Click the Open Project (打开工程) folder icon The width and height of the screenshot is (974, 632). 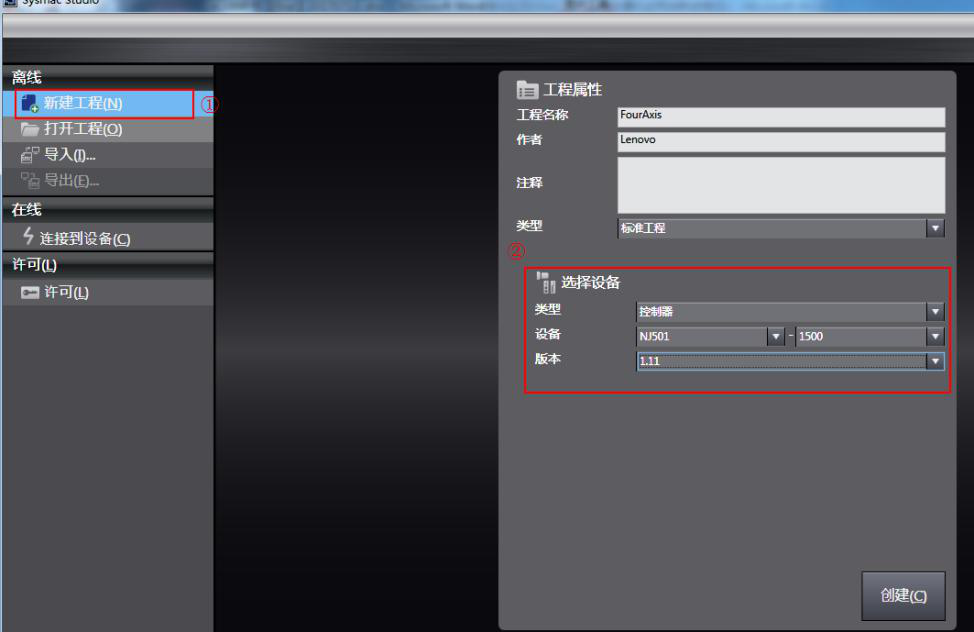coord(29,129)
